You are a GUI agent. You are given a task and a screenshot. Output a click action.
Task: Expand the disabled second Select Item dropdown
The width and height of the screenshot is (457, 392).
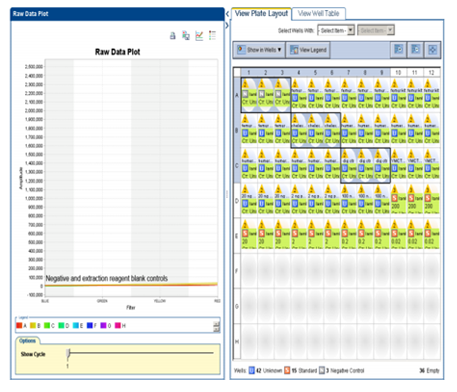tap(376, 30)
